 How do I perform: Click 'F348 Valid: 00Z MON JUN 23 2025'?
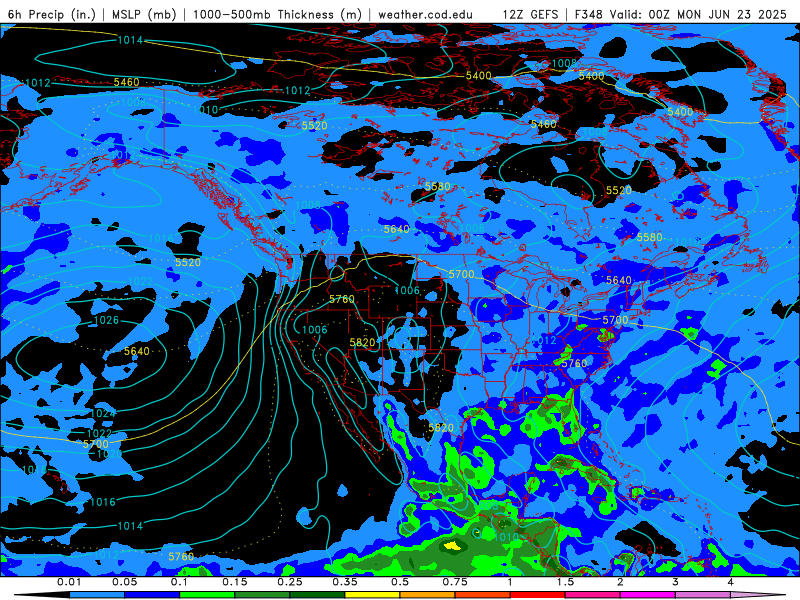[x=681, y=14]
